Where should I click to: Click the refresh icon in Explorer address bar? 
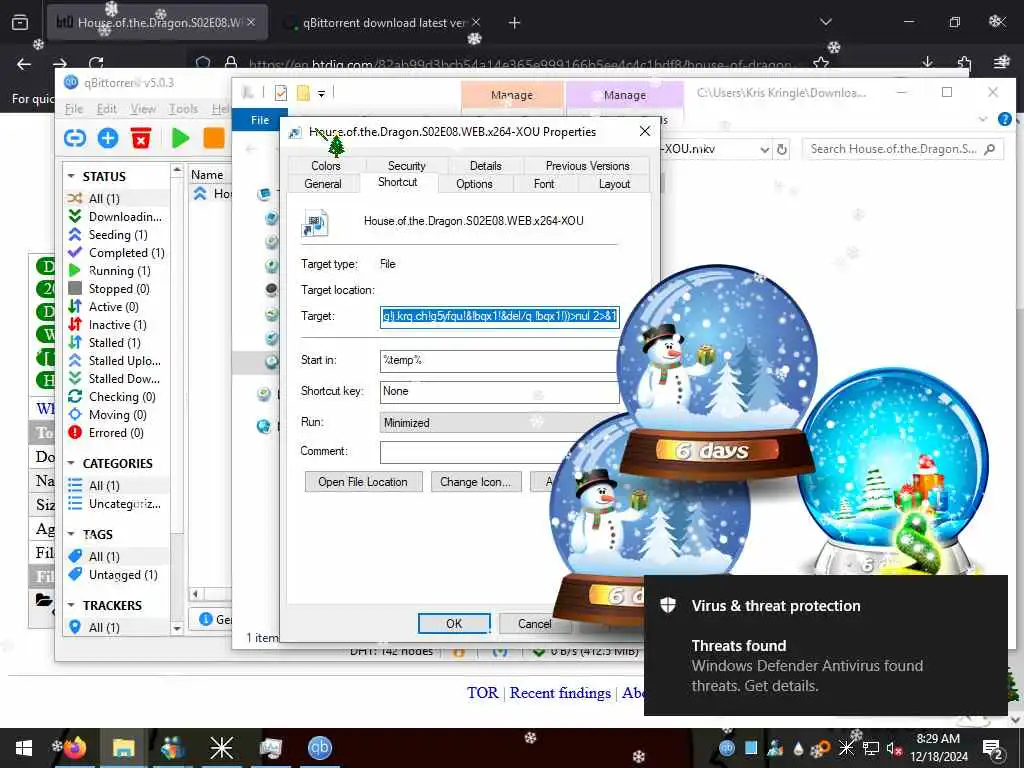(x=782, y=150)
